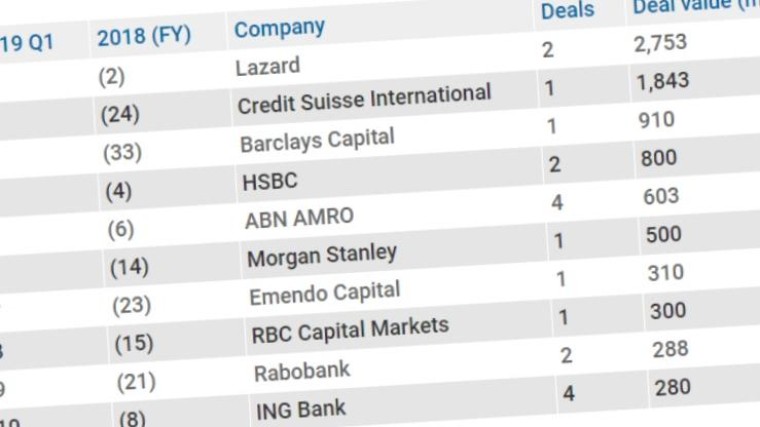Click ABN AMRO company name
Screen dimensions: 760x427
tap(299, 218)
